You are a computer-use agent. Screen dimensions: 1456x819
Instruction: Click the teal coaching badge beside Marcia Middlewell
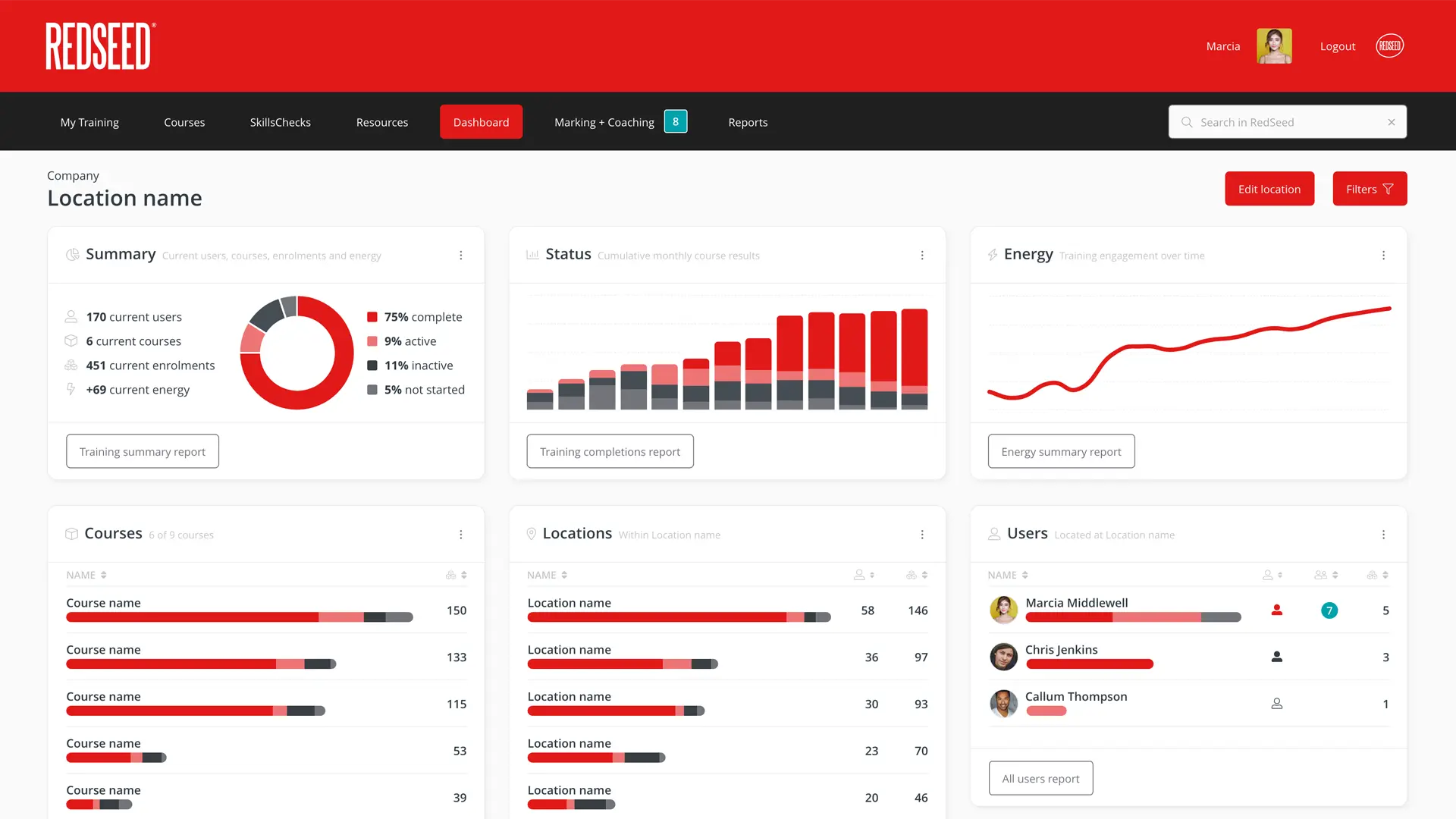pyautogui.click(x=1329, y=610)
